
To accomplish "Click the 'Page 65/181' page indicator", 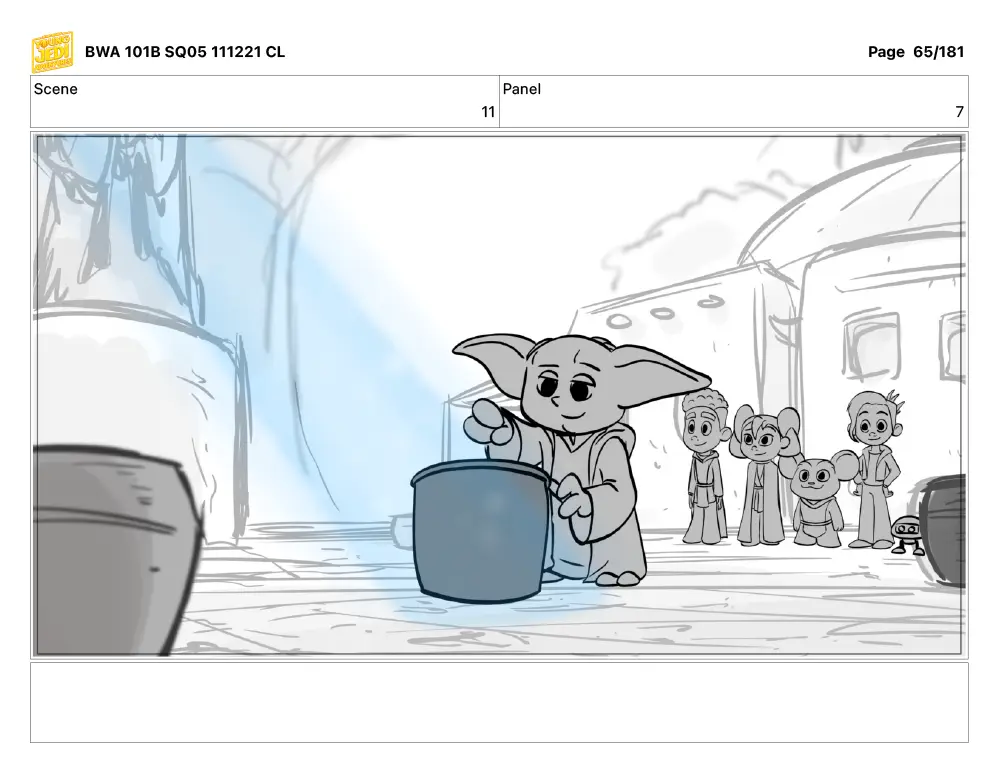I will 916,52.
